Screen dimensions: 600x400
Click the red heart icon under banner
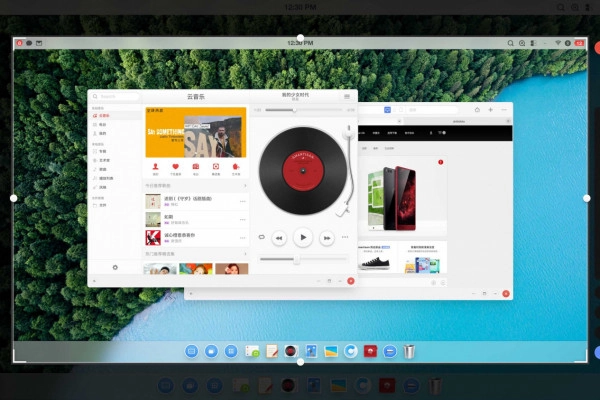175,167
